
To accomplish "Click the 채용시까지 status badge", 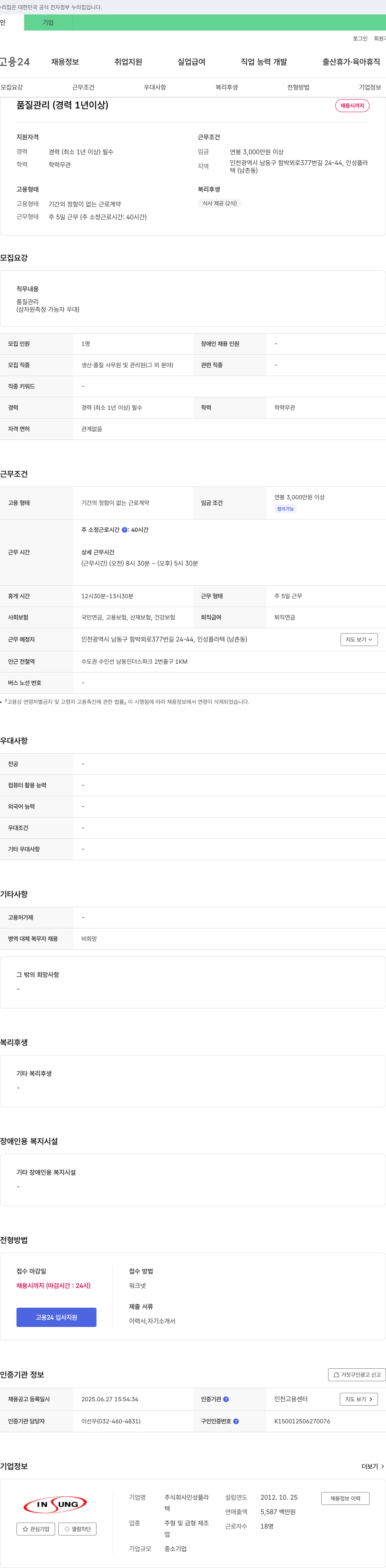I will (x=352, y=105).
